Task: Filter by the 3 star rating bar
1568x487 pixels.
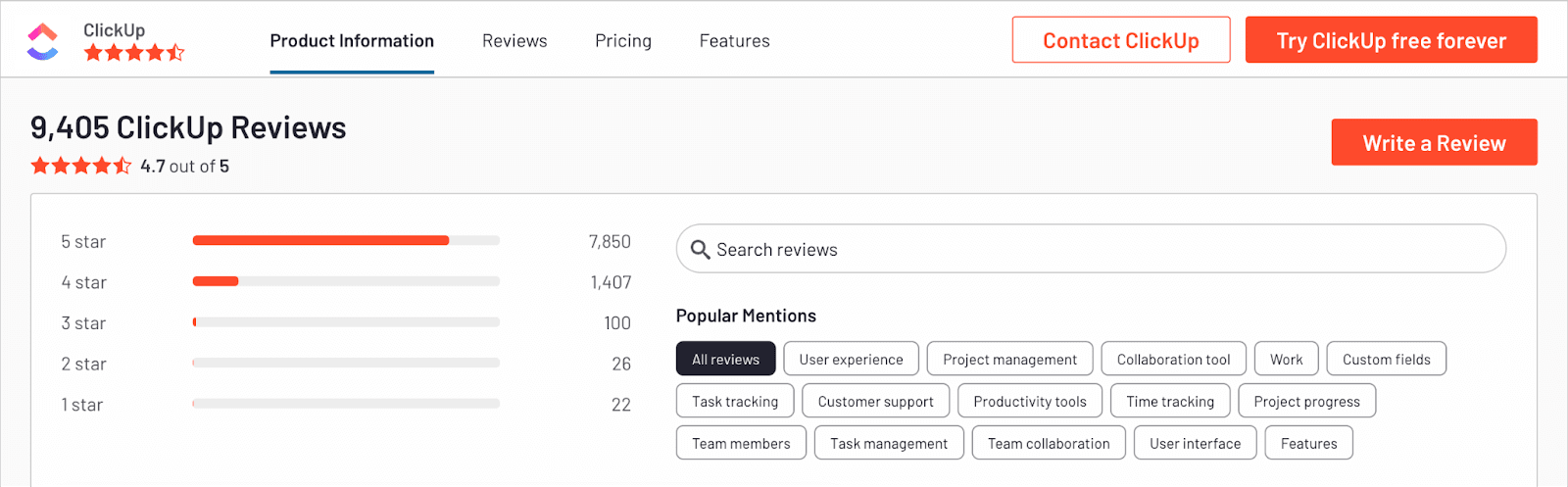Action: tap(346, 321)
